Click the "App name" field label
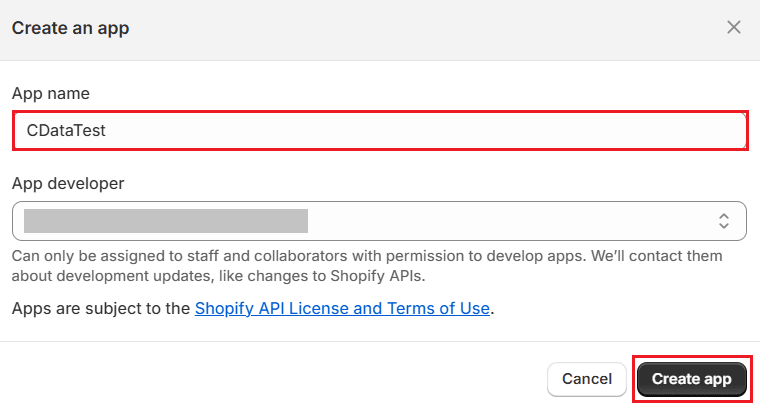The width and height of the screenshot is (760, 412). pyautogui.click(x=50, y=93)
